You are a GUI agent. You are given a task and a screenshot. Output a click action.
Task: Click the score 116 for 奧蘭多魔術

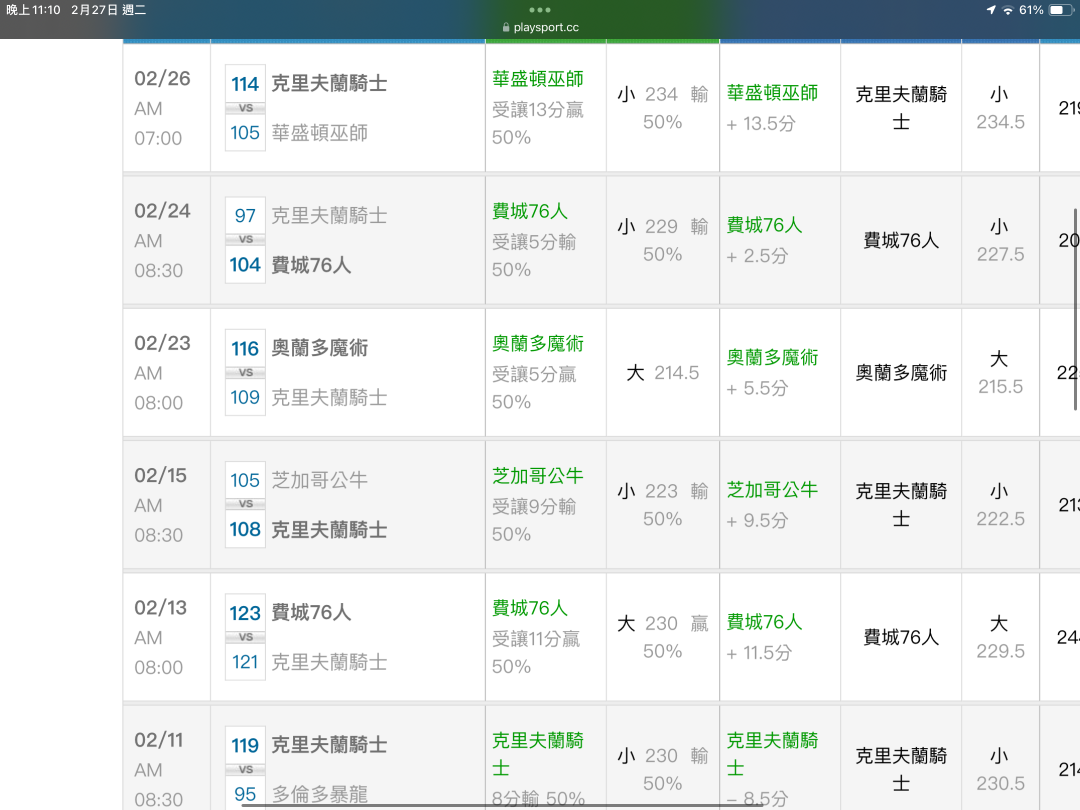pyautogui.click(x=245, y=349)
